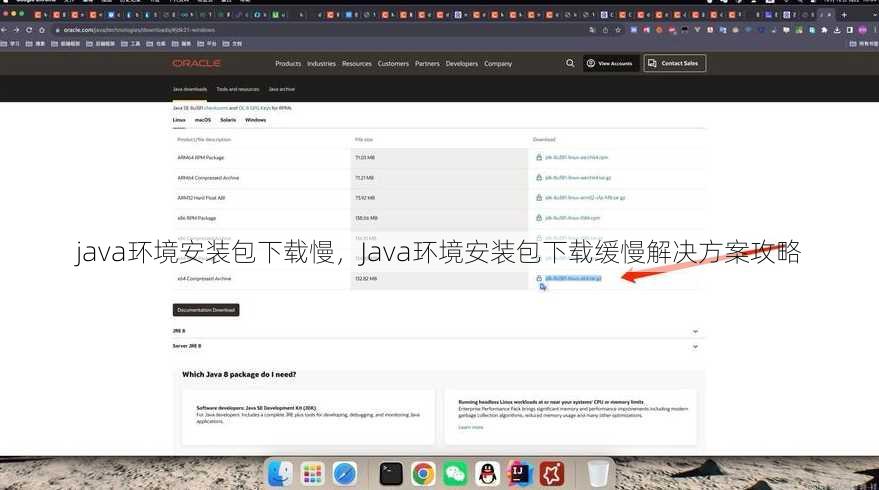This screenshot has height=490, width=879.
Task: Download the ARM64 RPM Package file link
Action: click(576, 158)
